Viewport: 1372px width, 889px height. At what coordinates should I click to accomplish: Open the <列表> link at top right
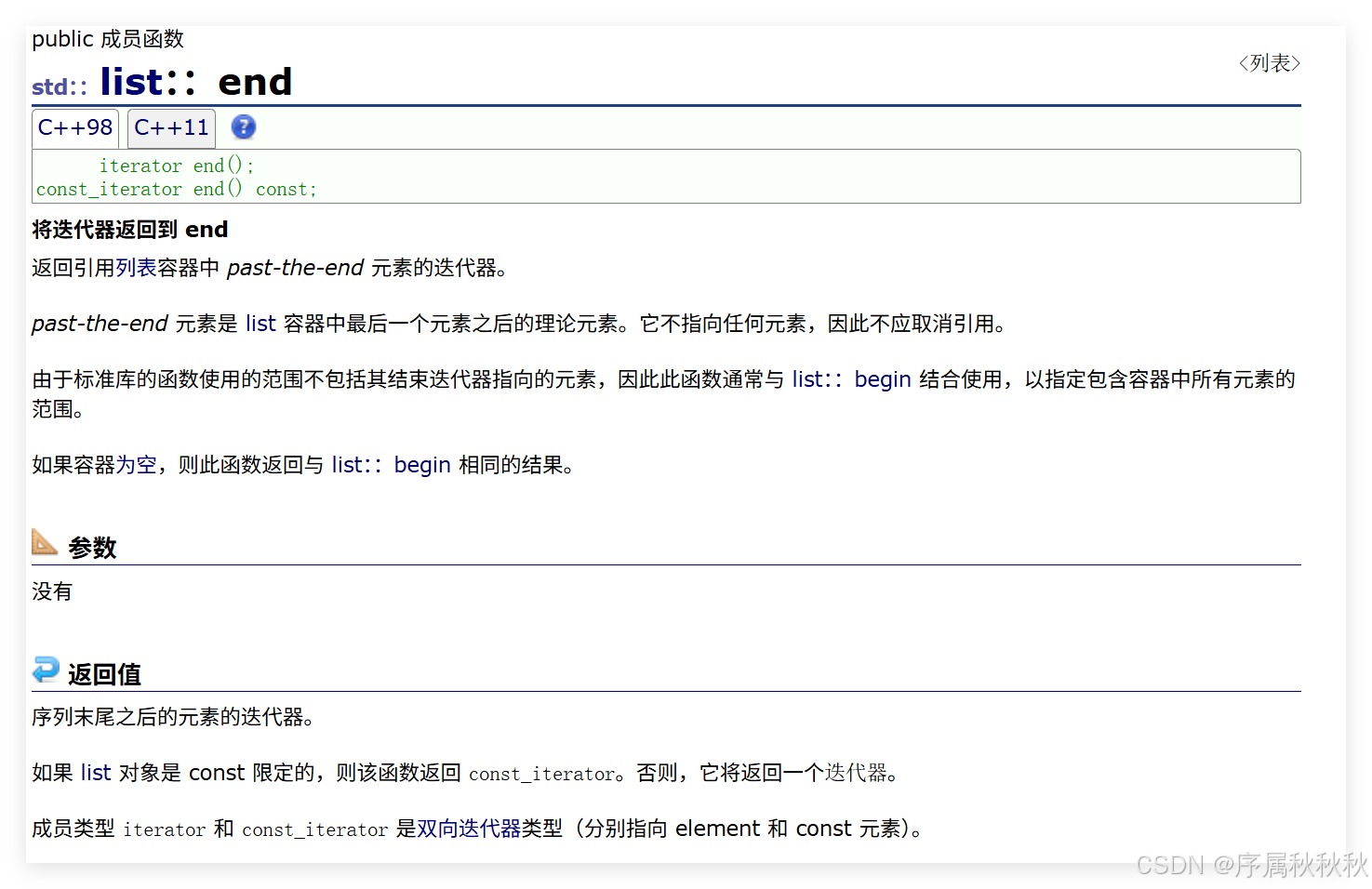tap(1269, 63)
